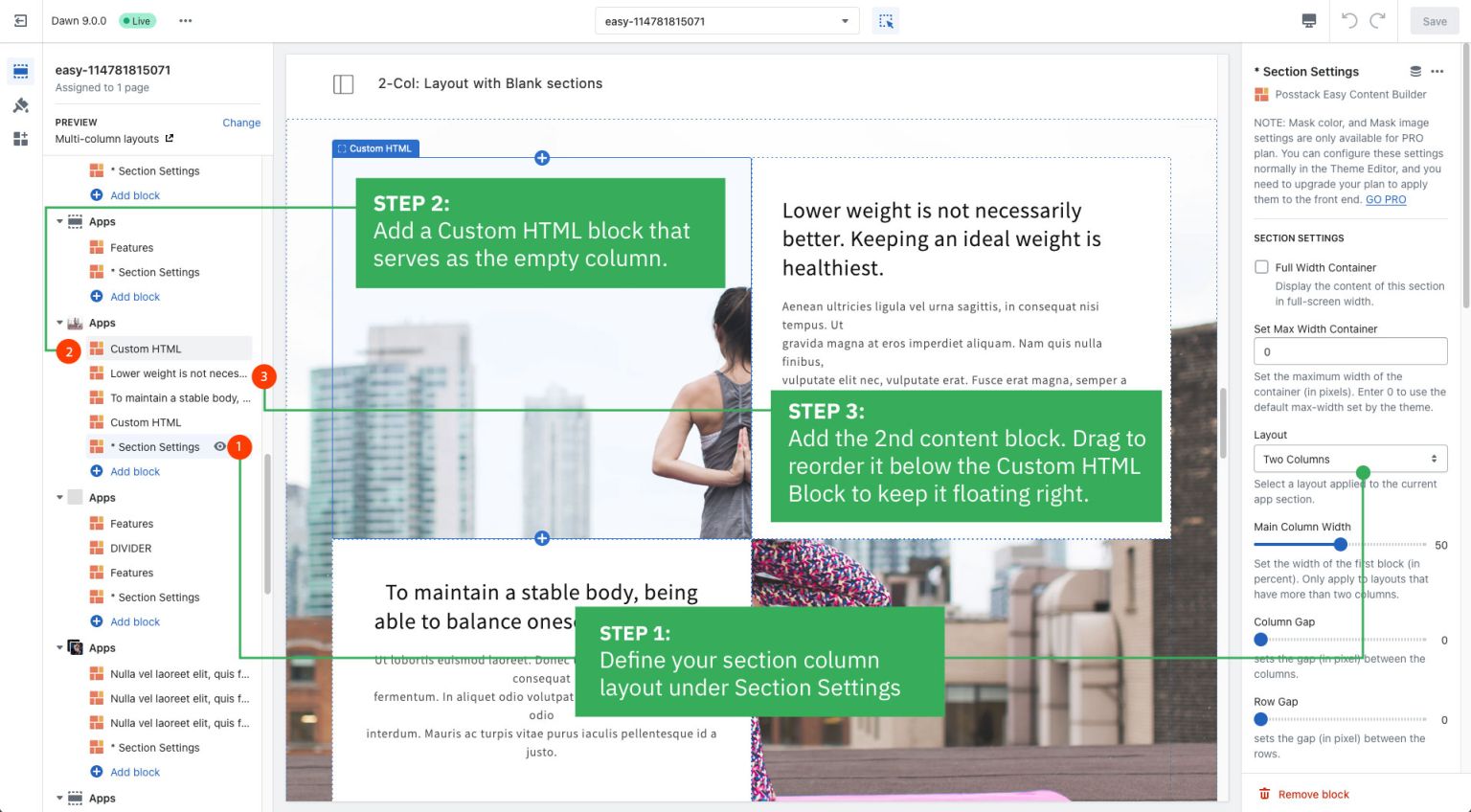Select the DIVIDER block in sidebar

pyautogui.click(x=131, y=549)
